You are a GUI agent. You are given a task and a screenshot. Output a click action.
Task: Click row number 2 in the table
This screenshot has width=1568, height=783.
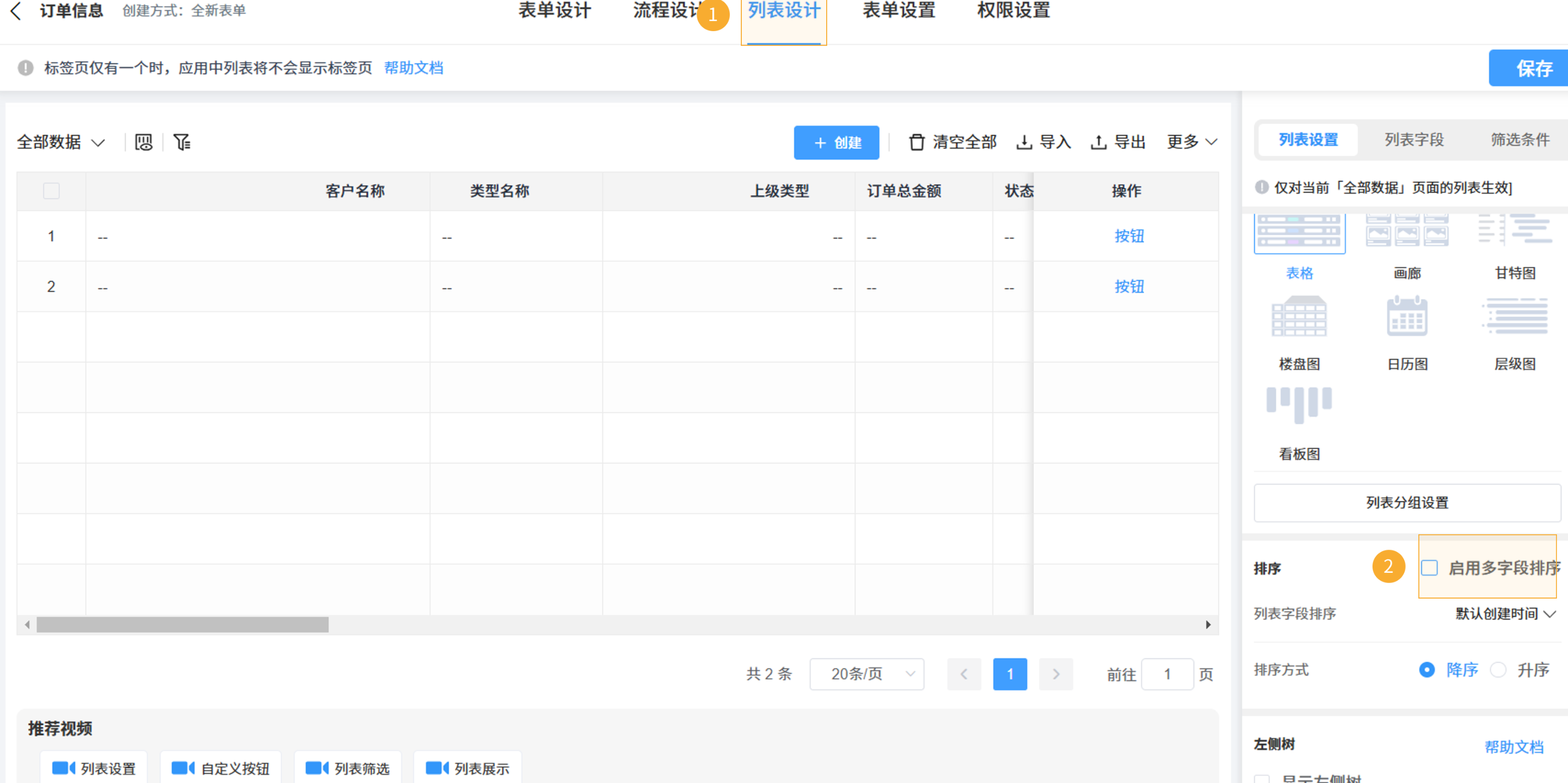coord(51,287)
